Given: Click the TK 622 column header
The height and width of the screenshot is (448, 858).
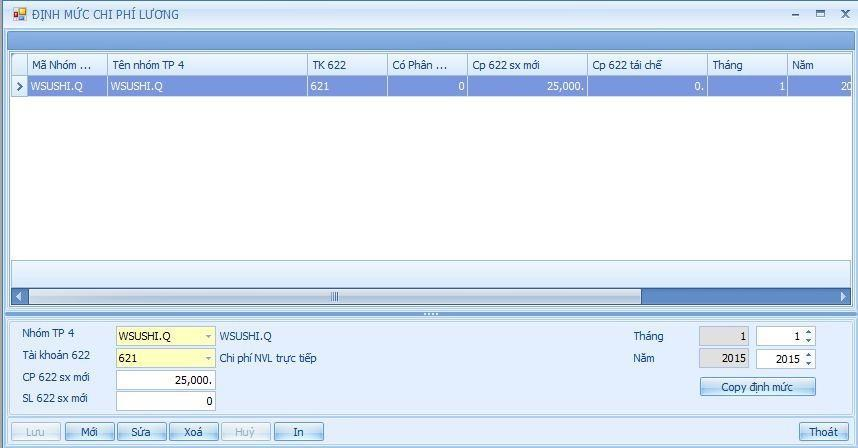Looking at the screenshot, I should coord(347,65).
